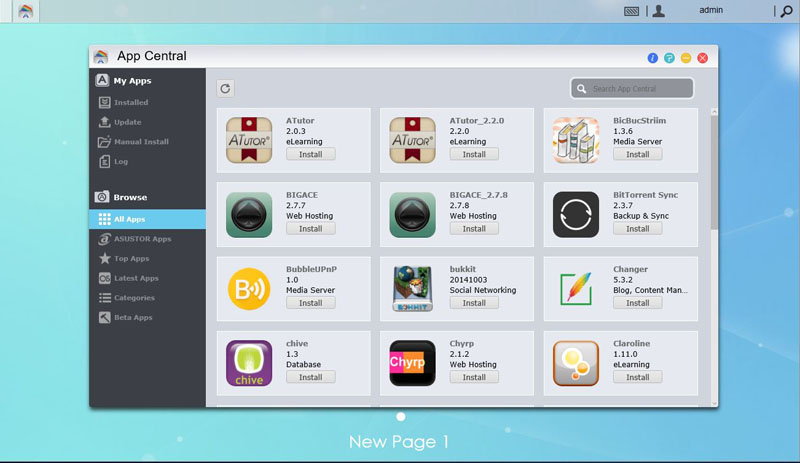
Task: Install ATutor 2.0.3
Action: pyautogui.click(x=310, y=154)
